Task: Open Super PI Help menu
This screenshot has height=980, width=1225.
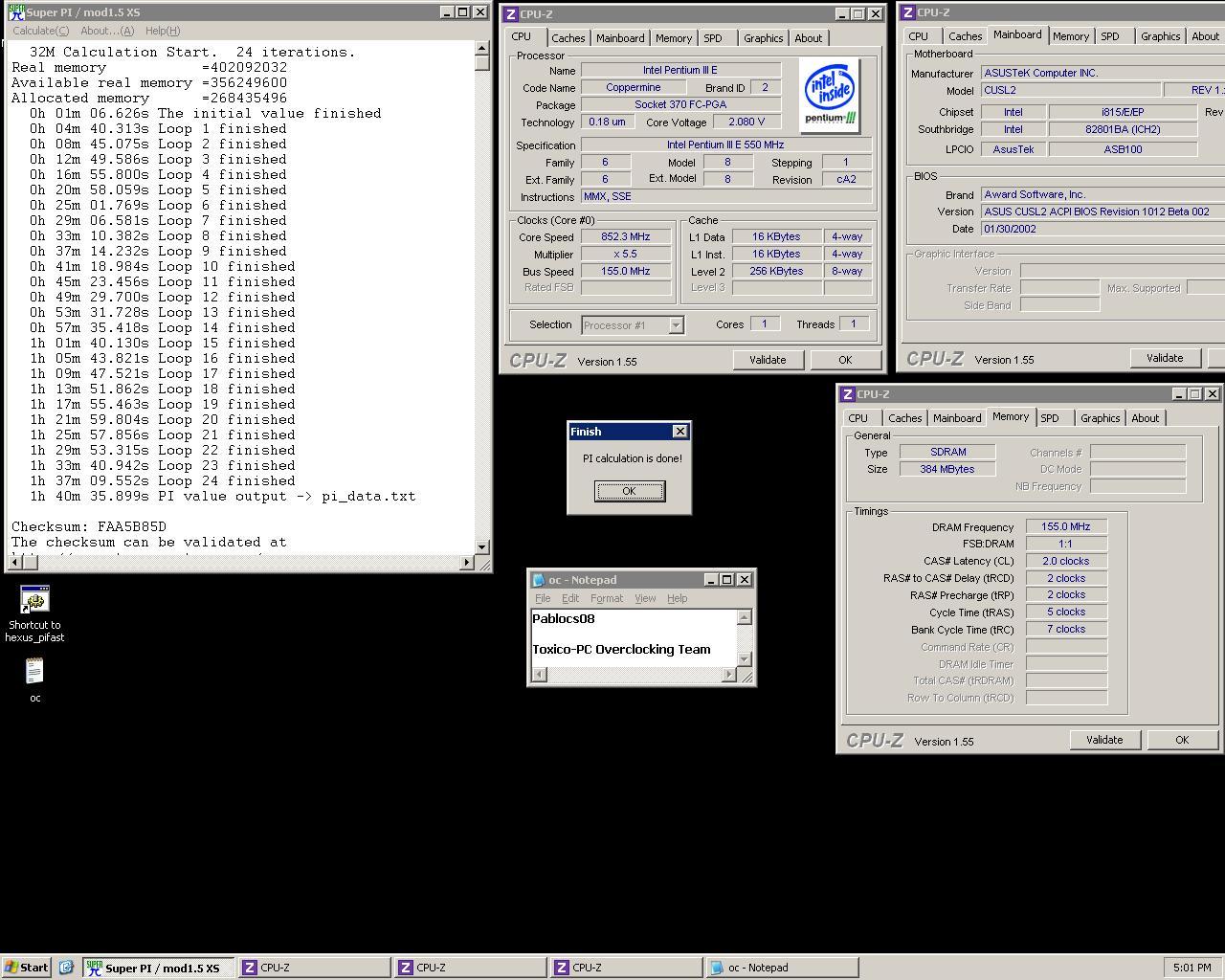Action: click(x=163, y=31)
